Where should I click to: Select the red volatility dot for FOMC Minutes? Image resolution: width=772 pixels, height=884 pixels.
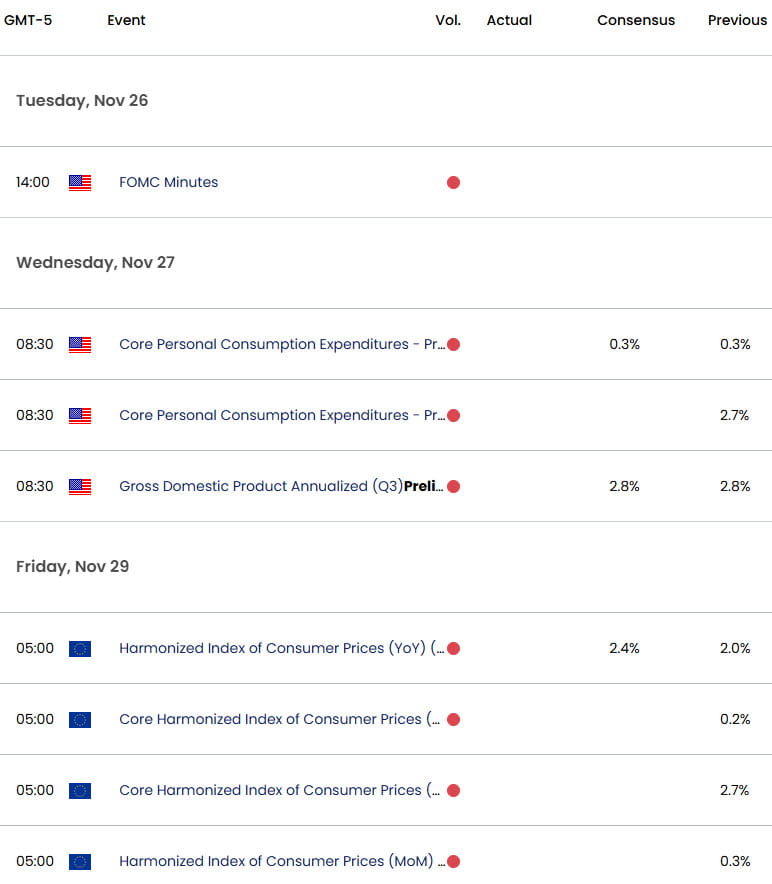pyautogui.click(x=453, y=182)
